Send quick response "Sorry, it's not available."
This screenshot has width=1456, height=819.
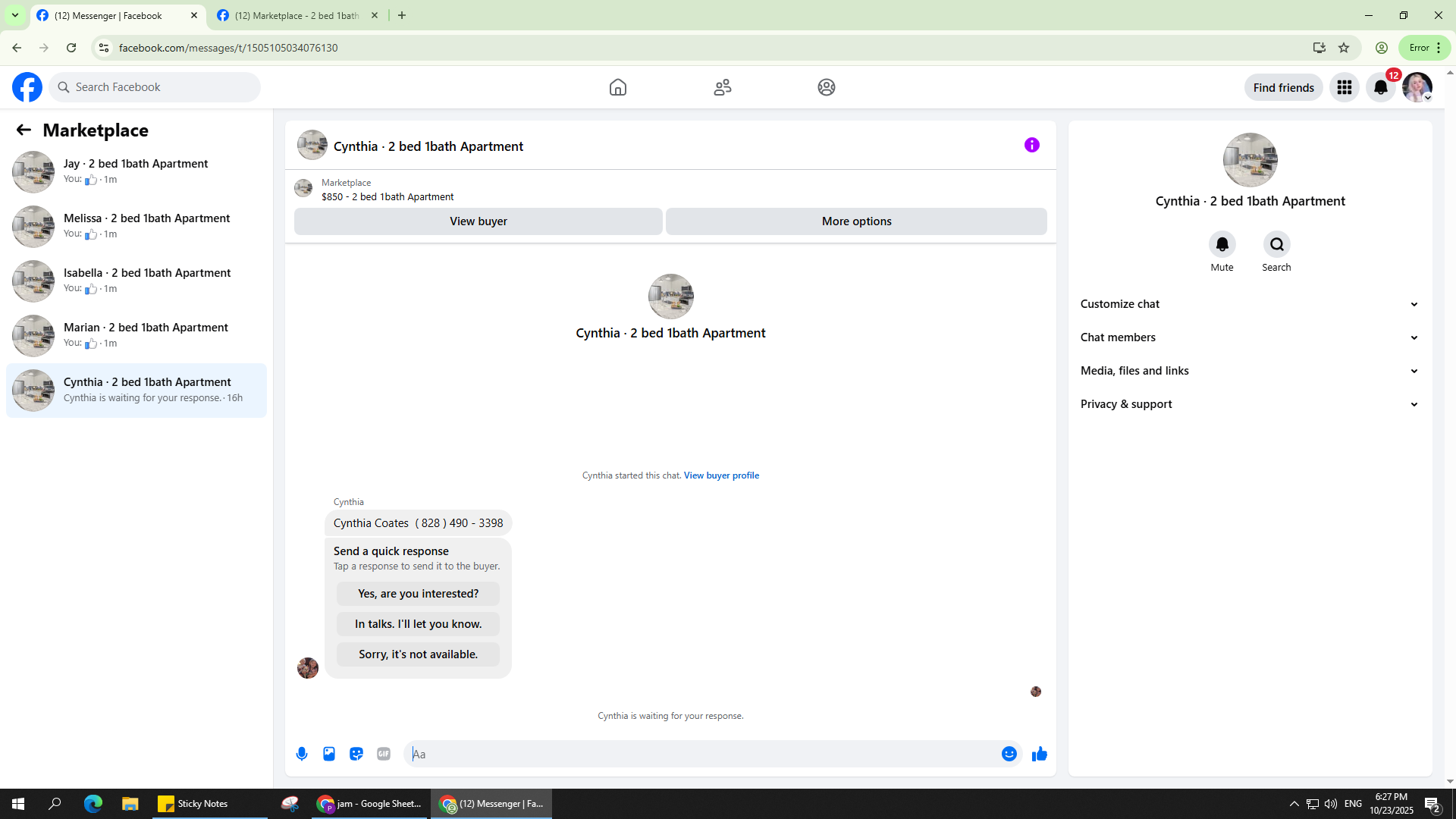[x=418, y=654]
